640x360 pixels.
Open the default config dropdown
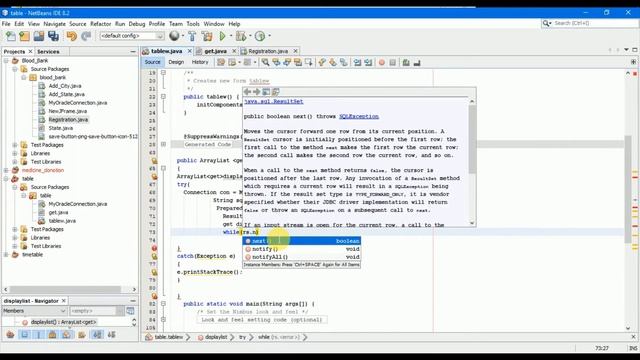132,36
